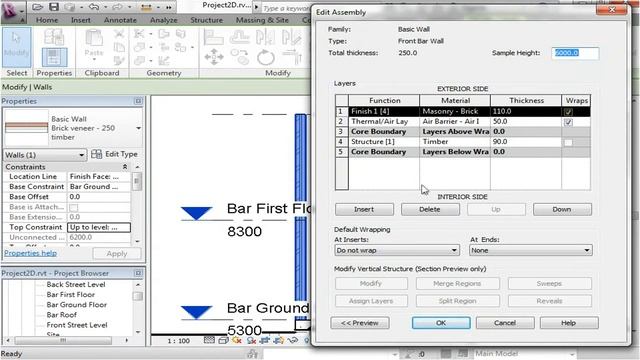The width and height of the screenshot is (640, 360).
Task: Click the Trim/Extend icon
Action: point(291,57)
